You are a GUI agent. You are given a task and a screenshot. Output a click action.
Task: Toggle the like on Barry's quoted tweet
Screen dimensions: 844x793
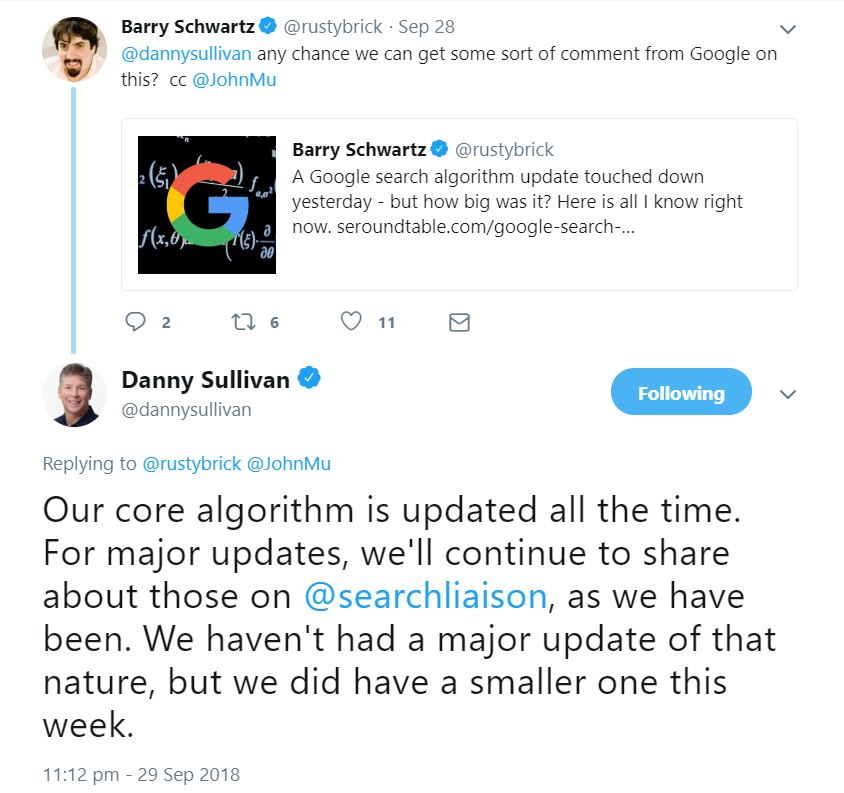click(351, 321)
